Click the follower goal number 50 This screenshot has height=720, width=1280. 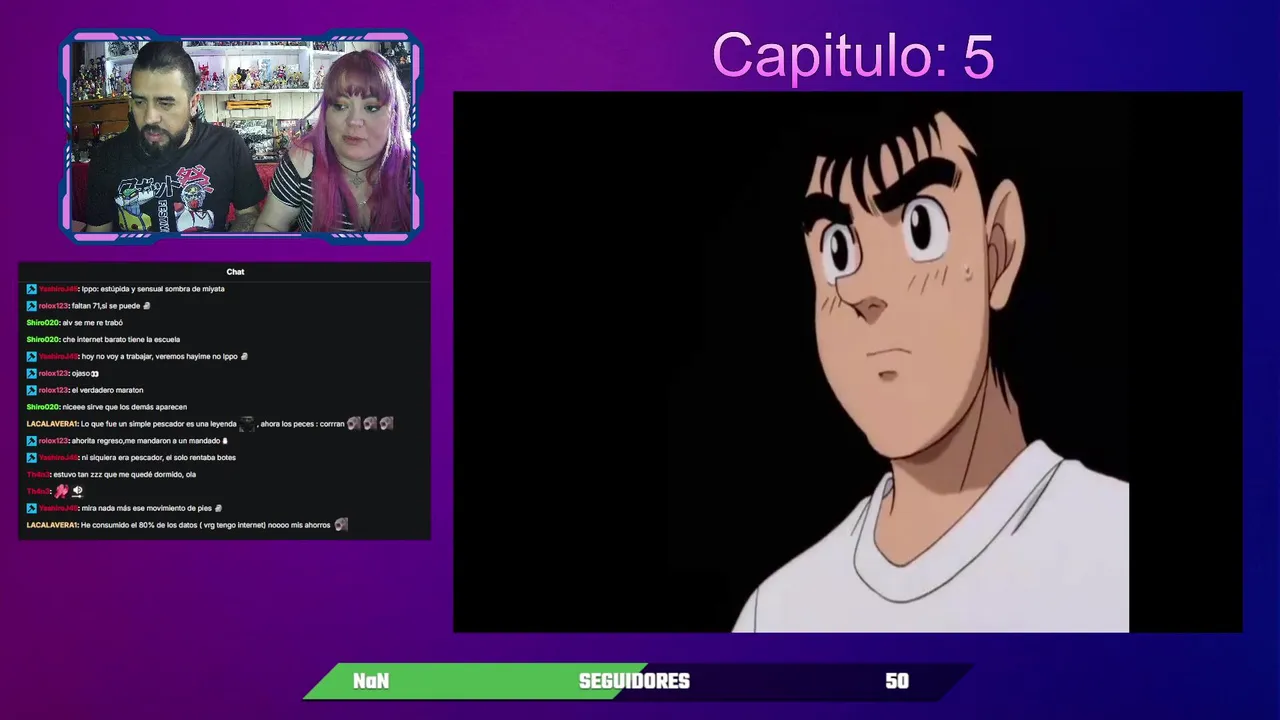(x=897, y=681)
